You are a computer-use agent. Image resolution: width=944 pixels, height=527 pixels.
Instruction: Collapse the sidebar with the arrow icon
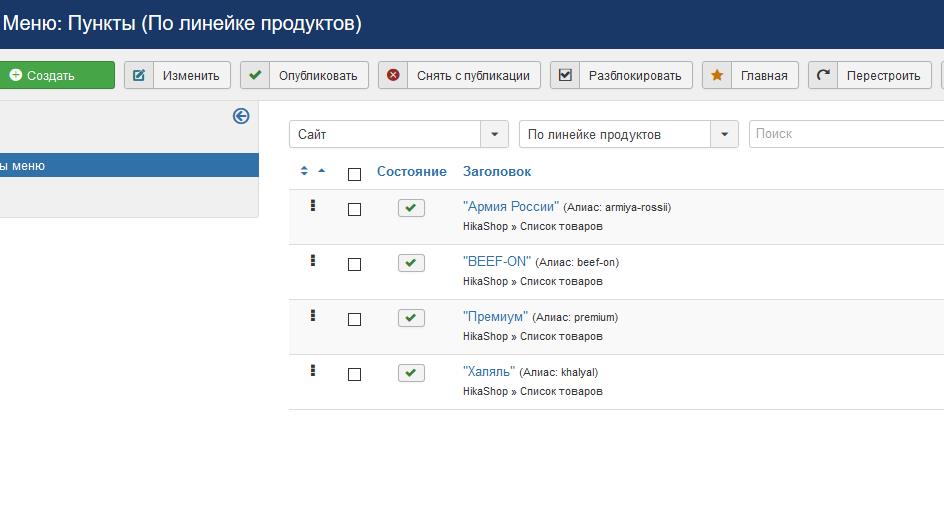point(241,116)
